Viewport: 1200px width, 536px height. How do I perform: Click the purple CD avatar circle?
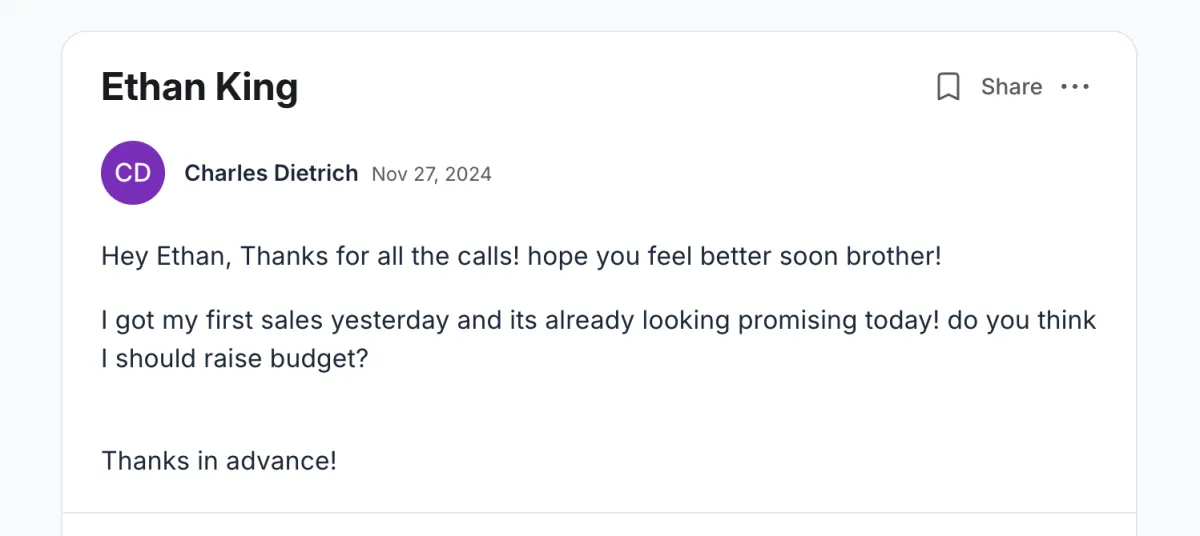pos(133,173)
